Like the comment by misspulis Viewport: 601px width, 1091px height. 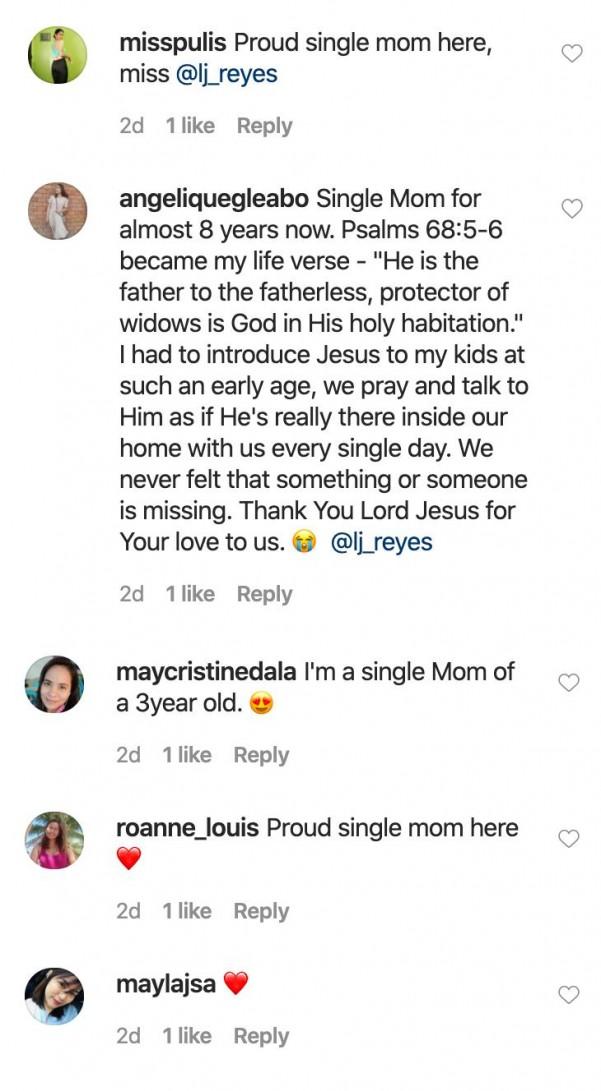tap(571, 54)
